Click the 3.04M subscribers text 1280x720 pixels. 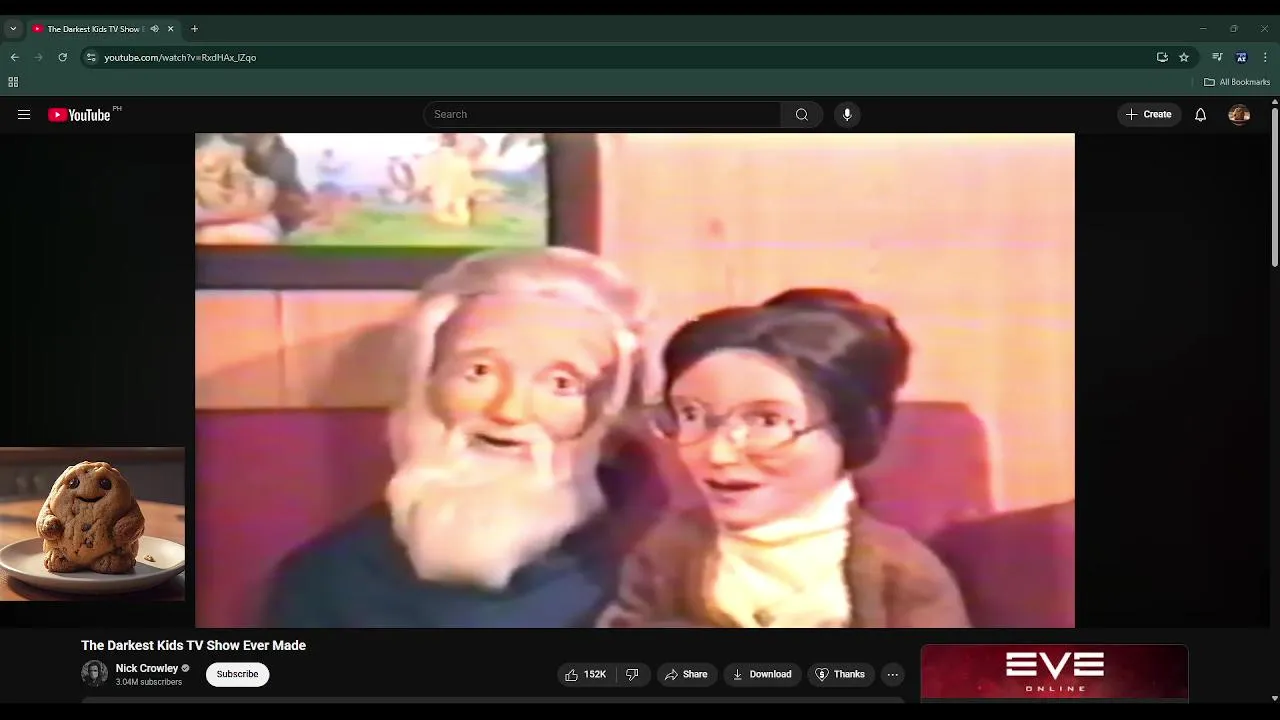pos(149,682)
